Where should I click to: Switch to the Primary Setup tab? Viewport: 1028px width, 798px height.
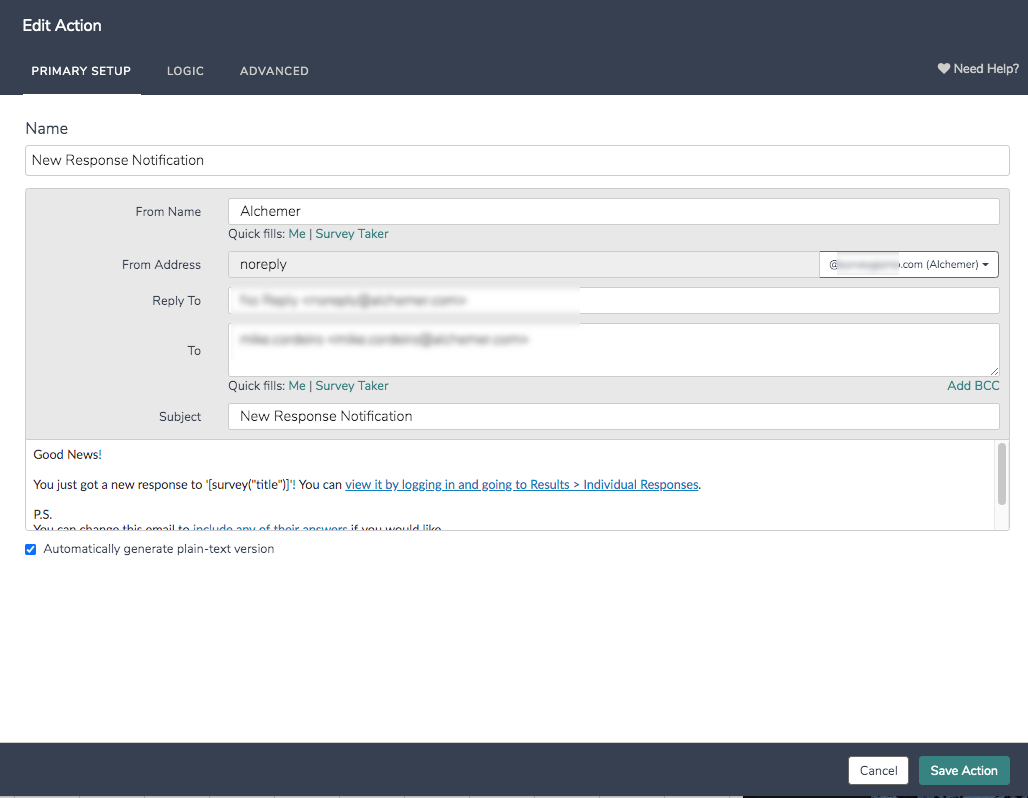(81, 71)
